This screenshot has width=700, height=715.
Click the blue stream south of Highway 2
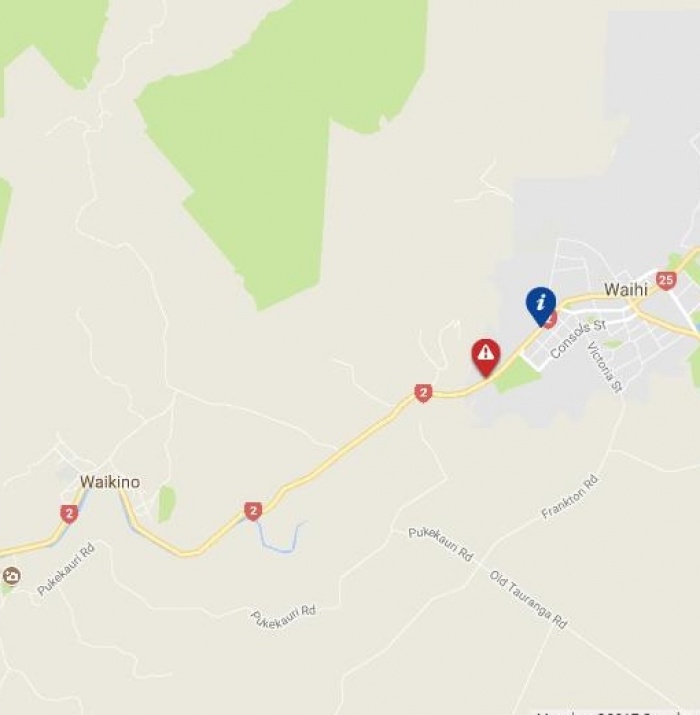click(280, 537)
